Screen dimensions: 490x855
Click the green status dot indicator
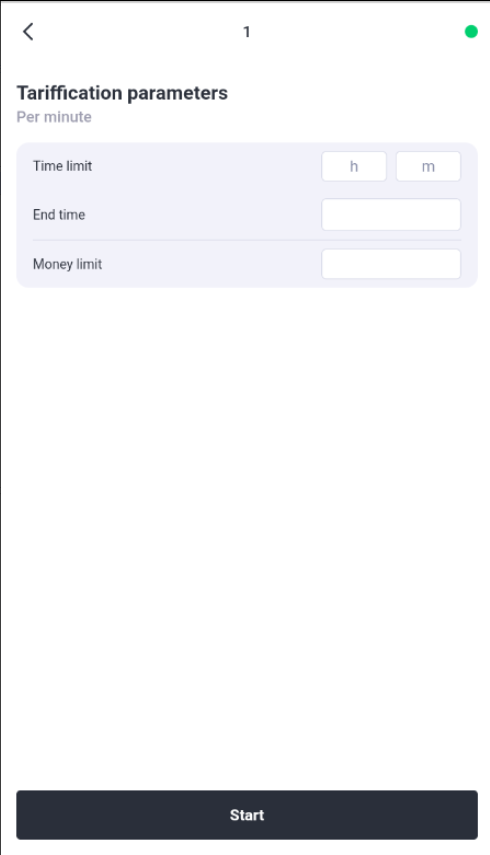471,32
